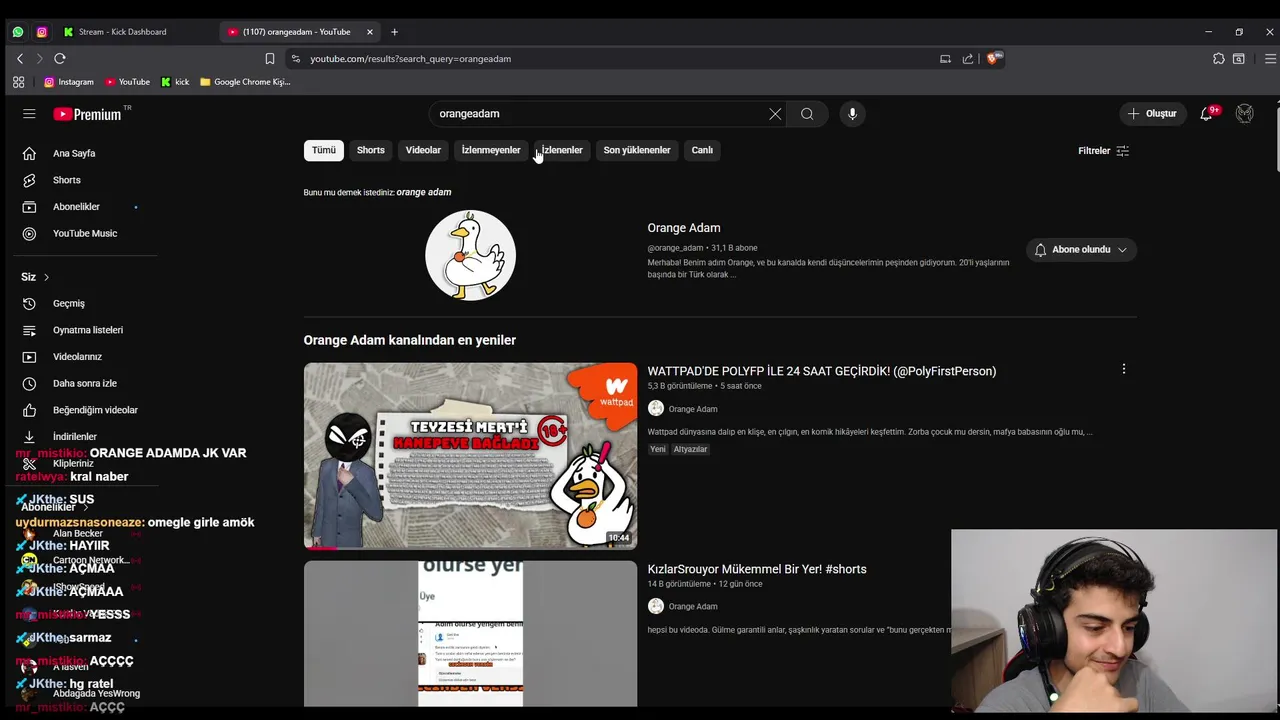This screenshot has width=1280, height=720.
Task: Expand the Siz section chevron
Action: click(x=46, y=277)
